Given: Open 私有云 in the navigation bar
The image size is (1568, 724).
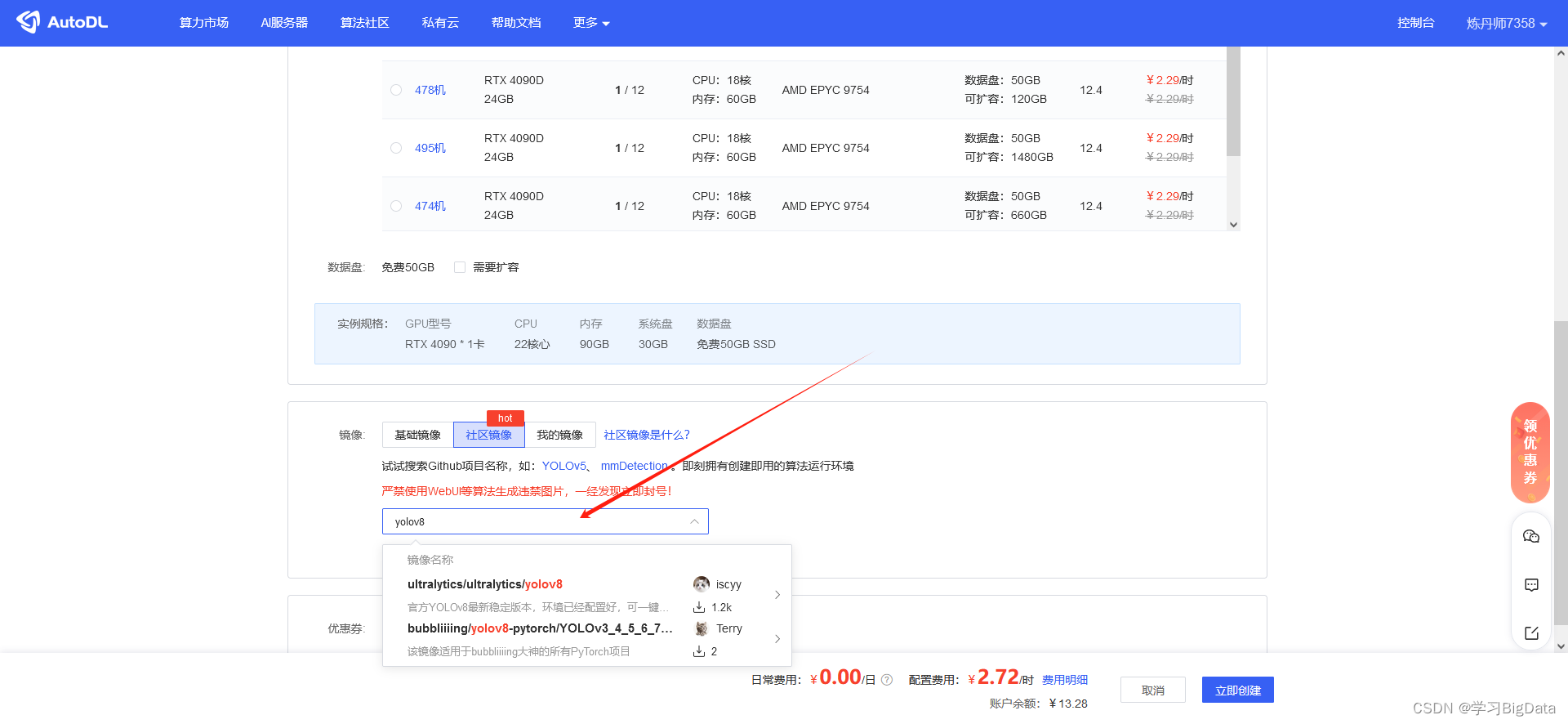Looking at the screenshot, I should 440,23.
